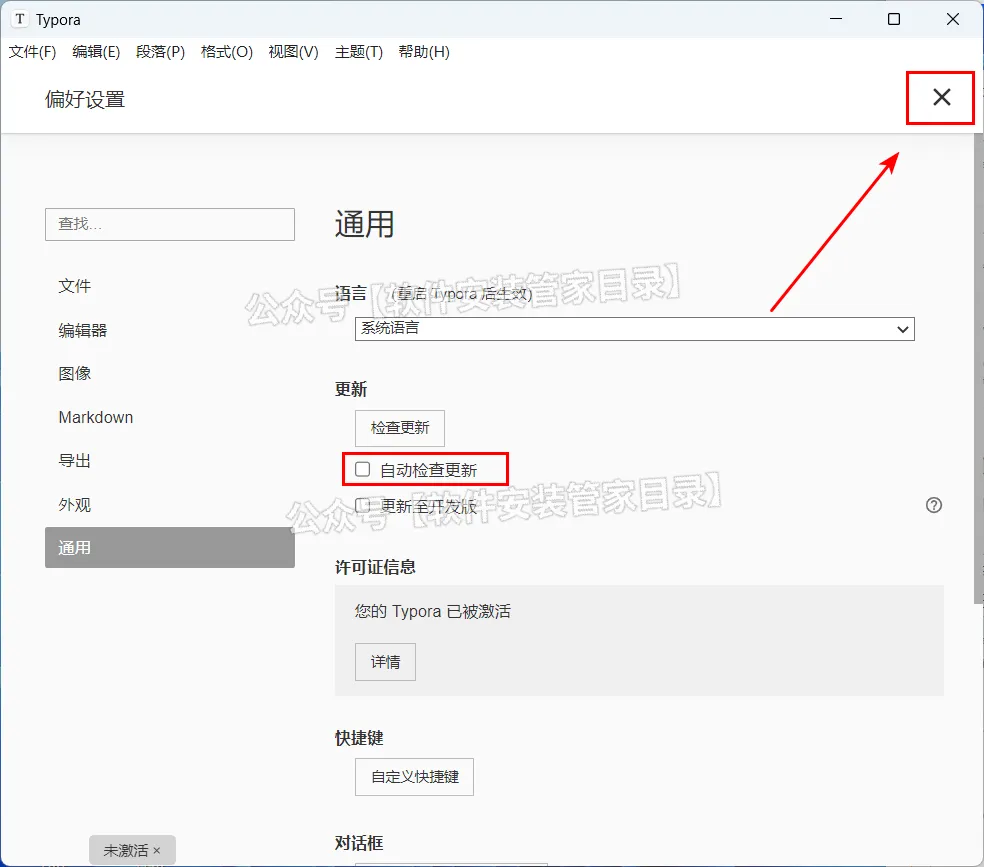Click the 自定义快捷键 button
The width and height of the screenshot is (984, 867).
(x=414, y=777)
